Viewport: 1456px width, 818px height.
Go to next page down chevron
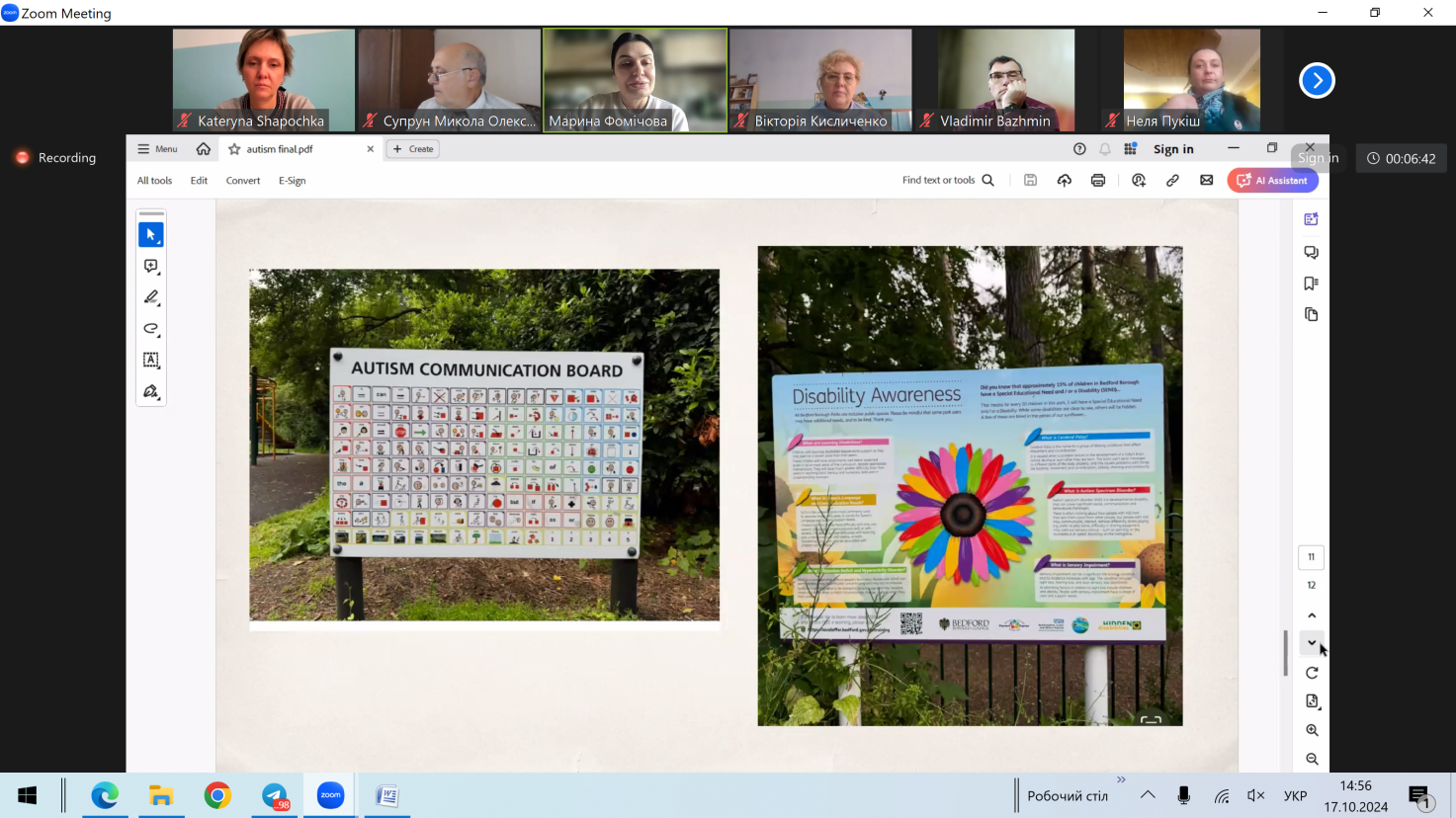tap(1312, 643)
